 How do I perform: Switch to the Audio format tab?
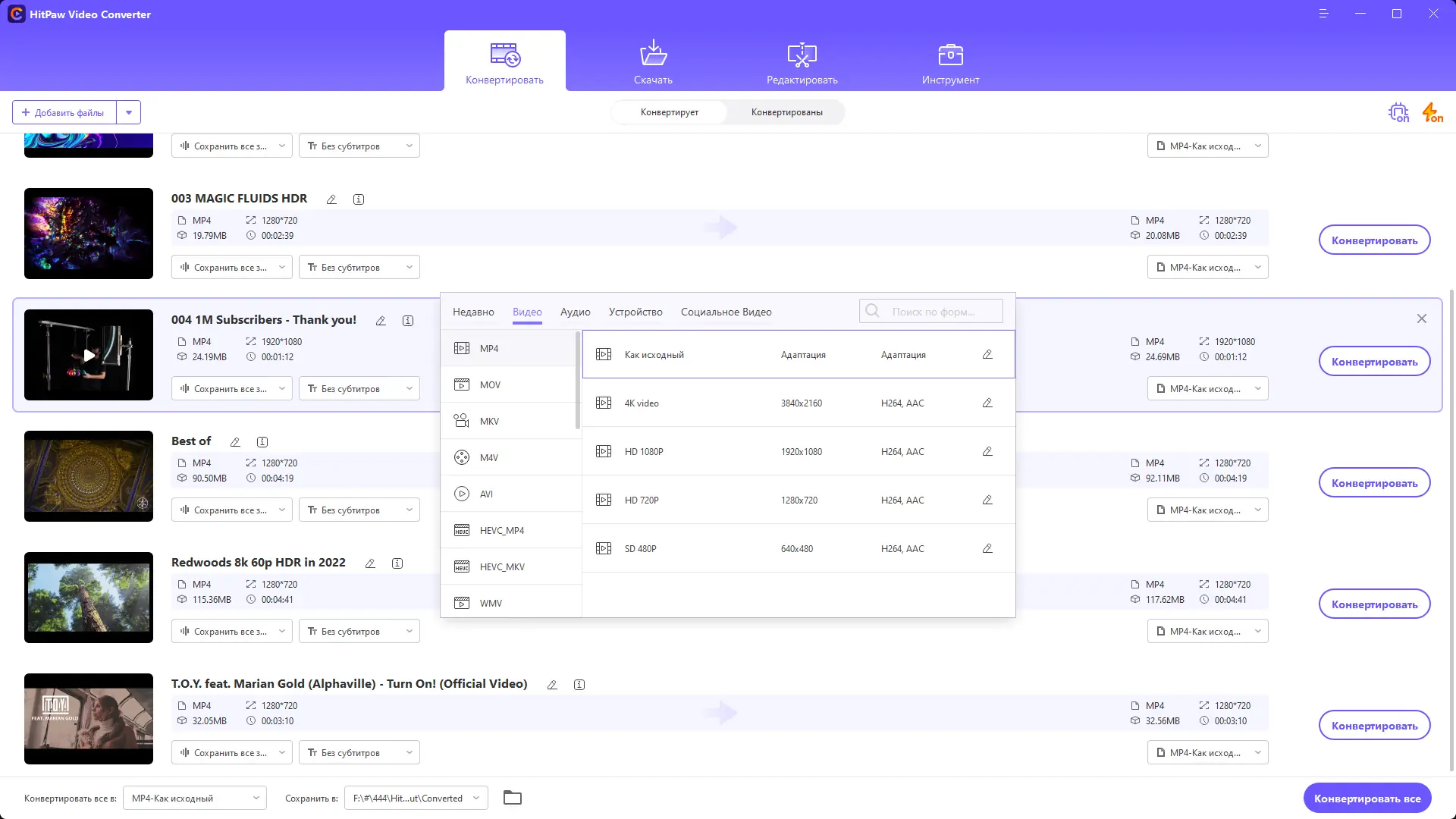(575, 312)
